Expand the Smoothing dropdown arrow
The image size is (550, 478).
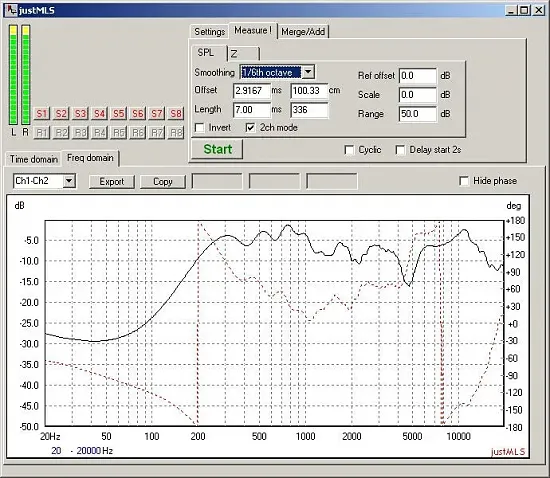(x=308, y=72)
